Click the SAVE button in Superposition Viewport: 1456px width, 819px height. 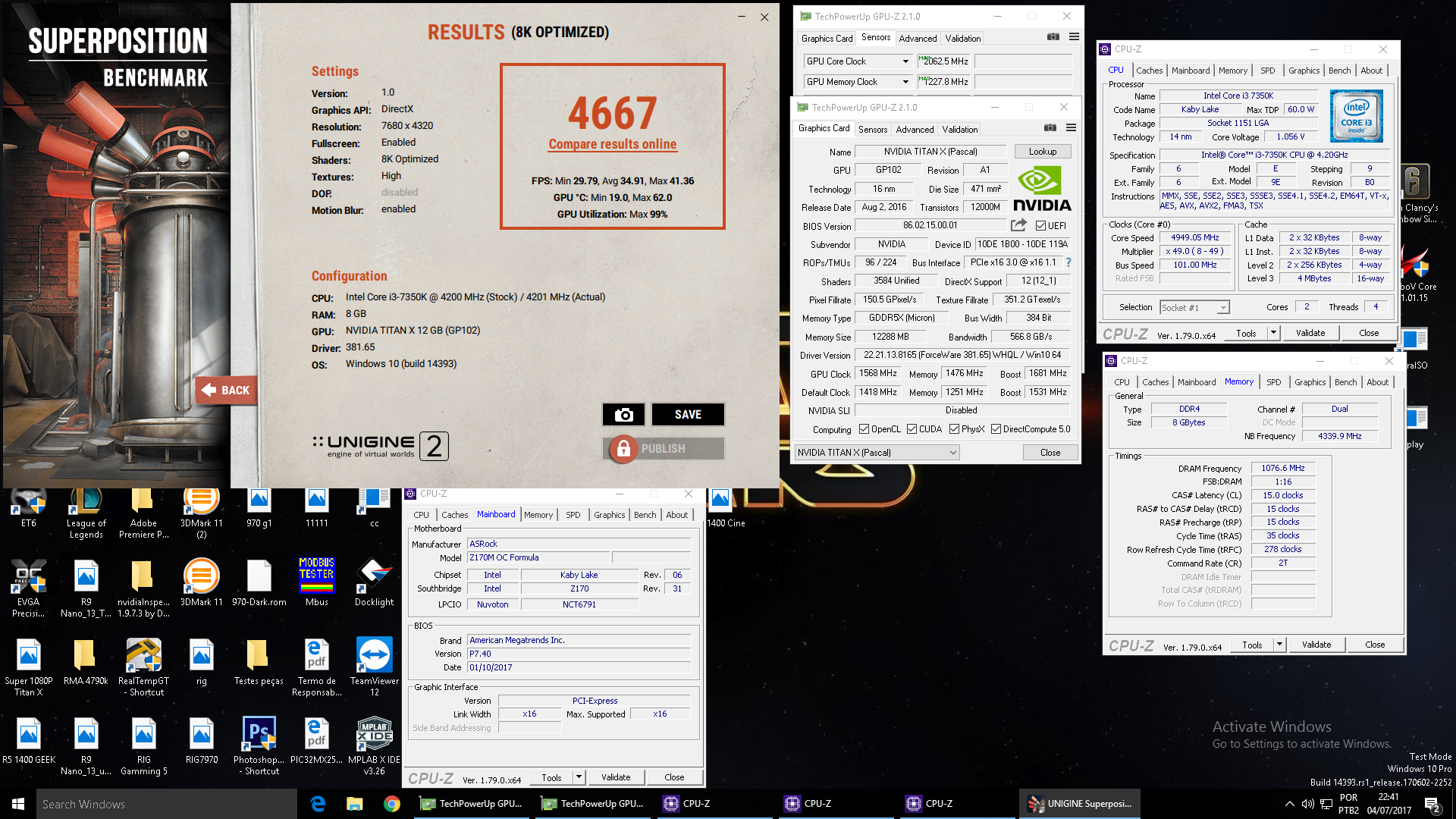point(688,414)
